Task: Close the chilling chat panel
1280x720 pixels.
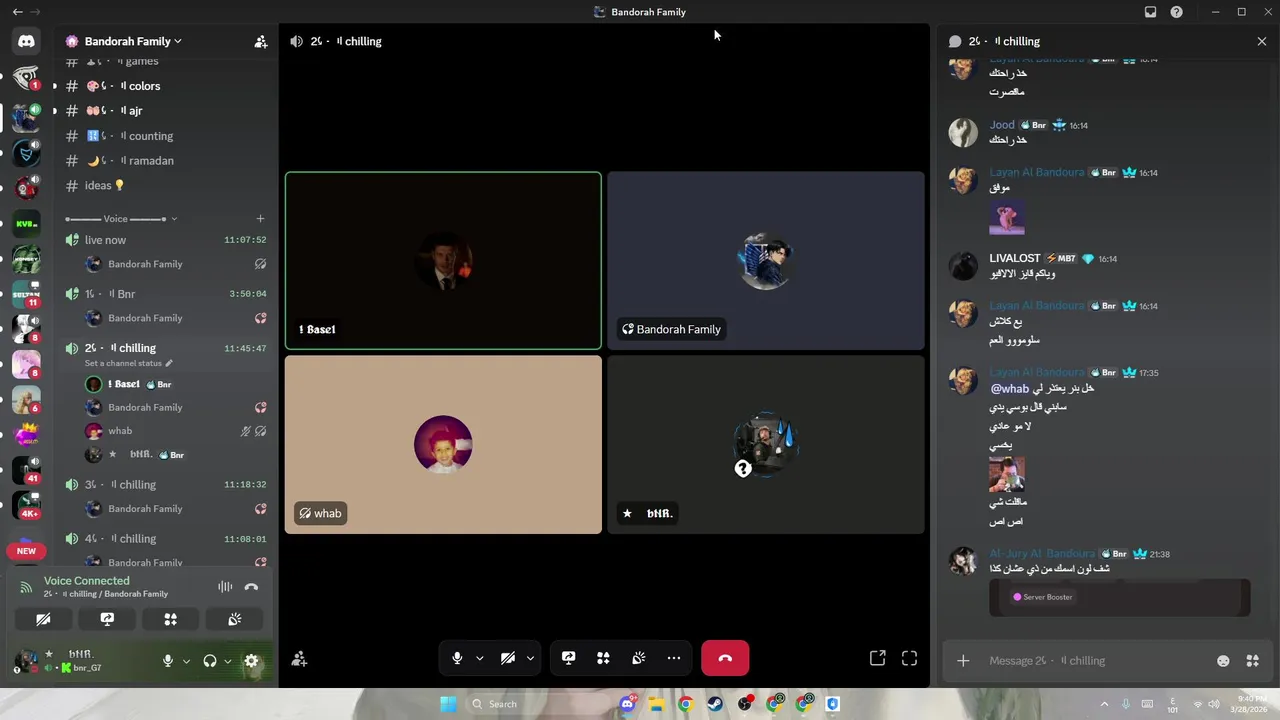Action: point(1262,41)
